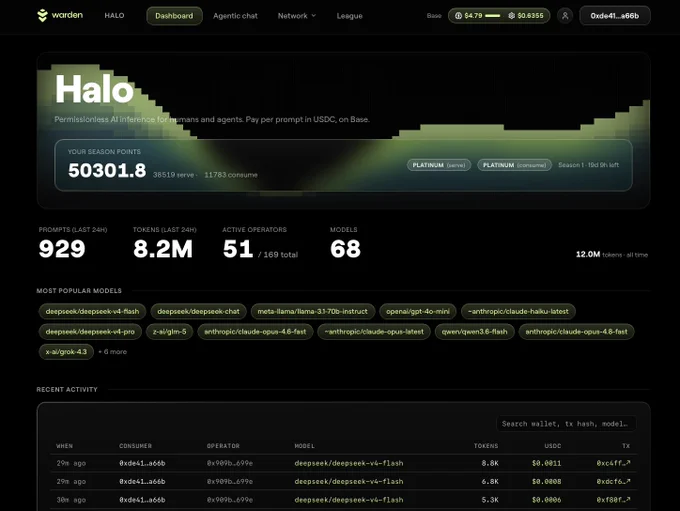Click '30m ago' timestamp row

71,500
